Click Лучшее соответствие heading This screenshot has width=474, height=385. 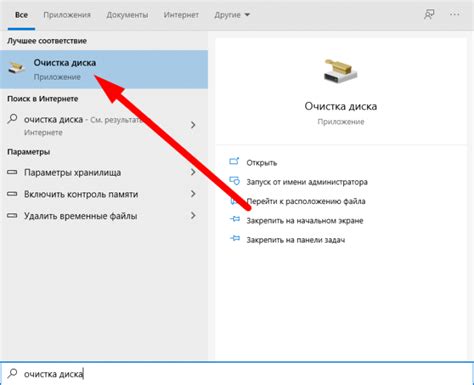click(x=47, y=41)
